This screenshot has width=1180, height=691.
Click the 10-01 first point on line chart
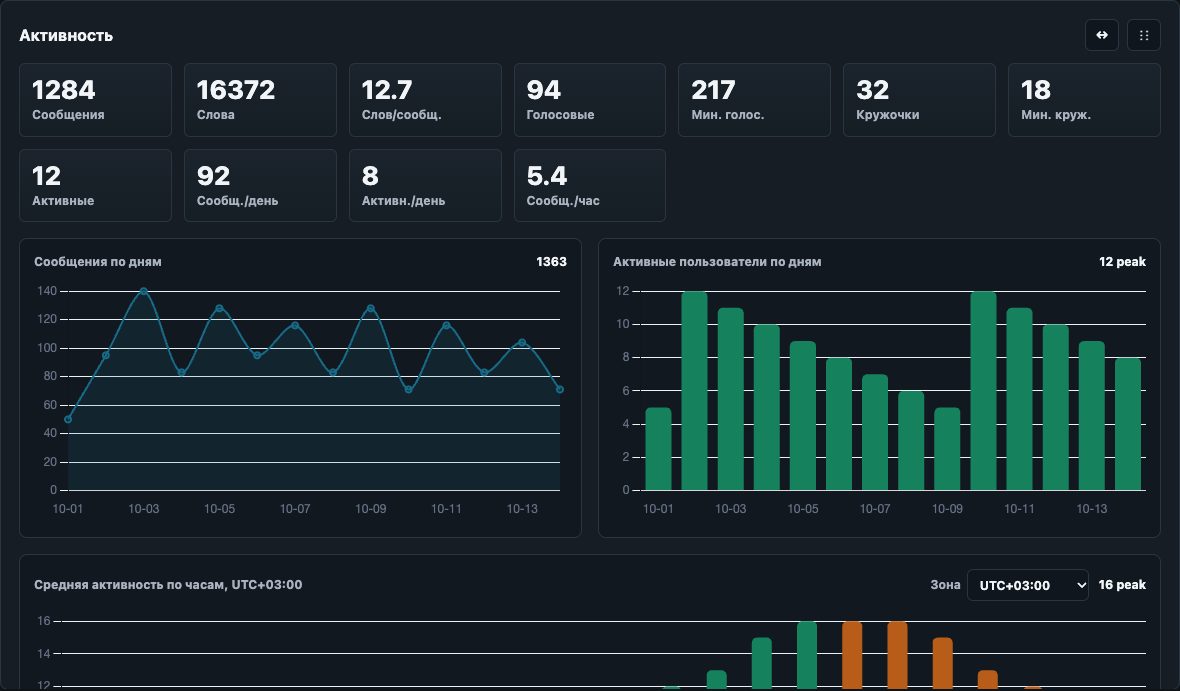point(68,419)
